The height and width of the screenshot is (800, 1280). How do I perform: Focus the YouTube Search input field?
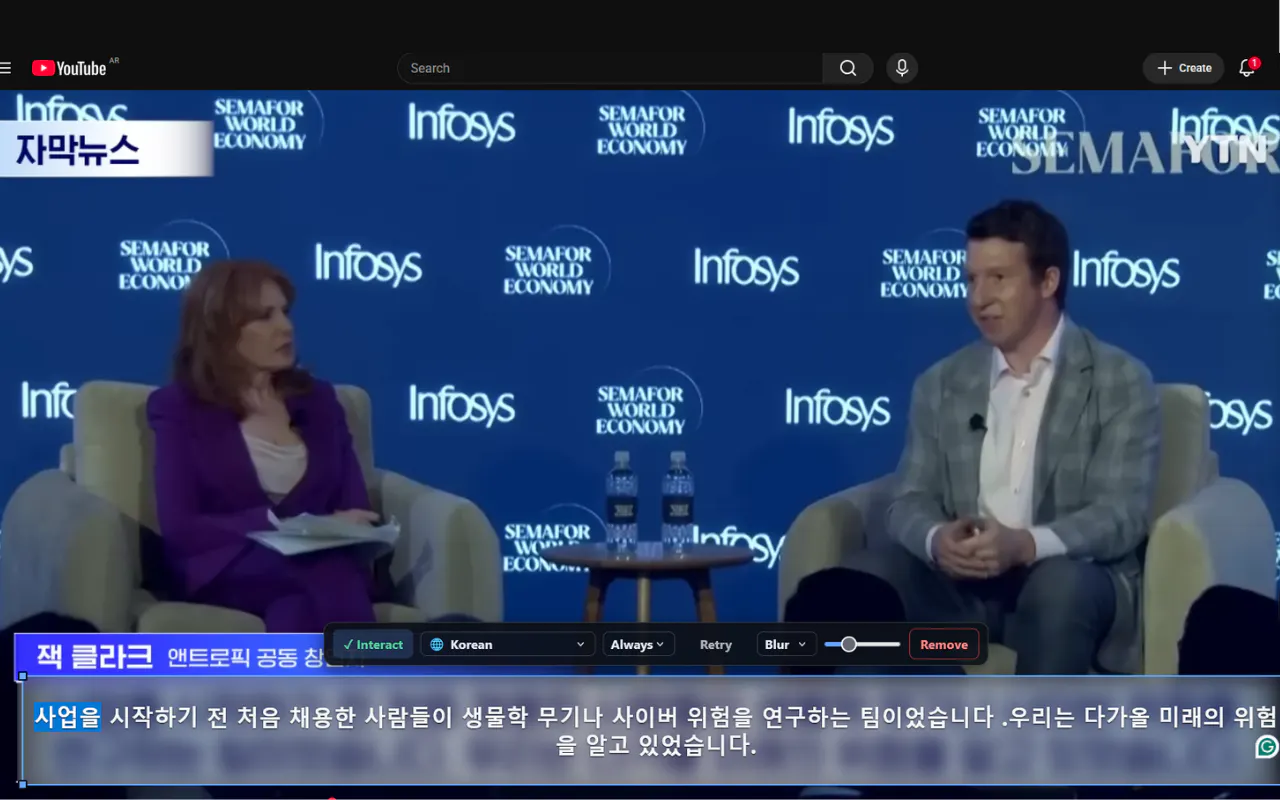[x=610, y=68]
